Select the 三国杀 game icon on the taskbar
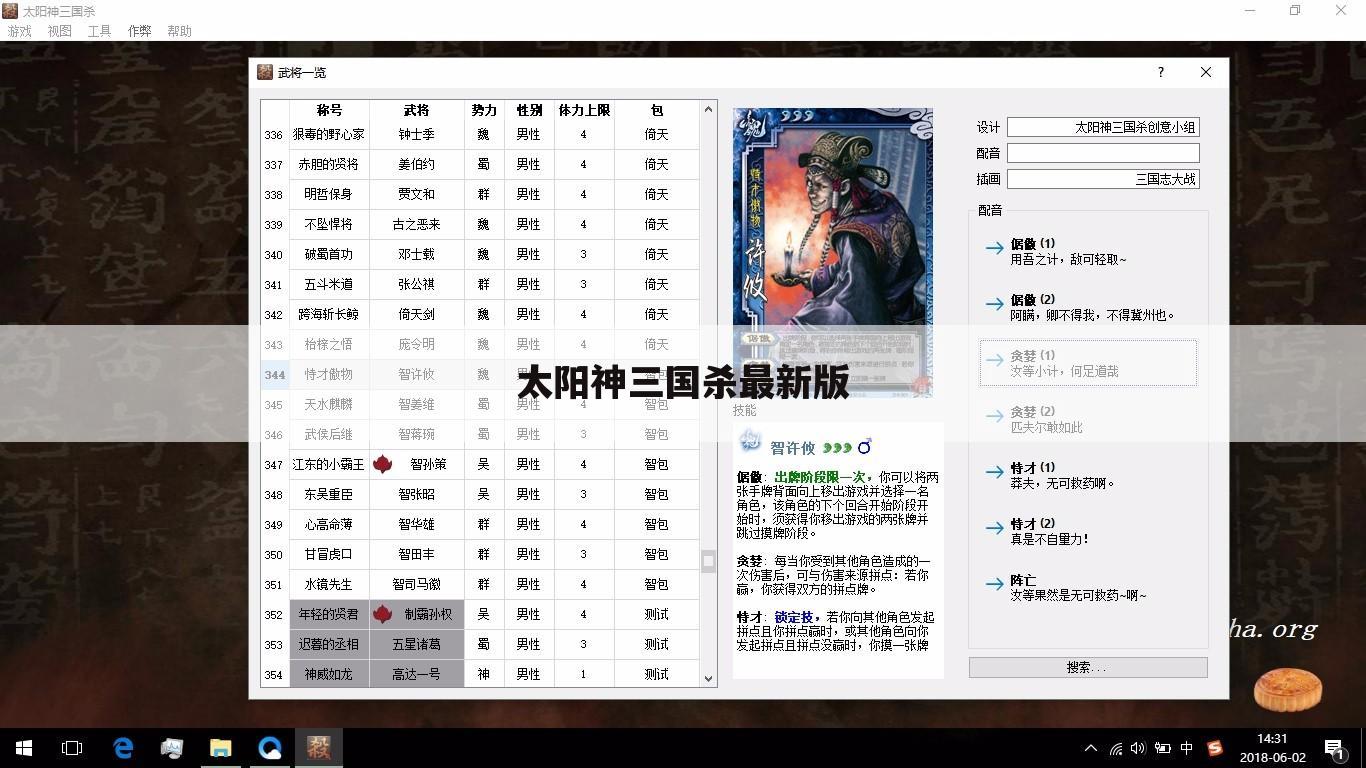Viewport: 1366px width, 768px height. (318, 747)
